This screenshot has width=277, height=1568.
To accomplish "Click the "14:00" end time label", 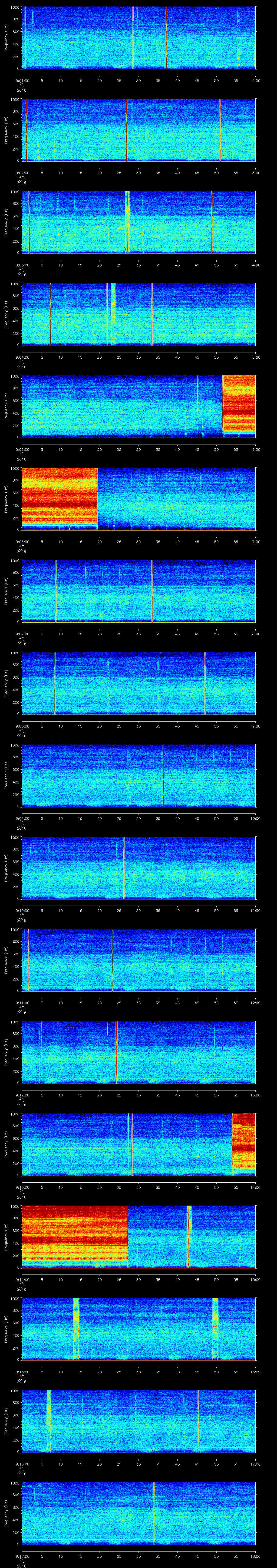I will [255, 1187].
